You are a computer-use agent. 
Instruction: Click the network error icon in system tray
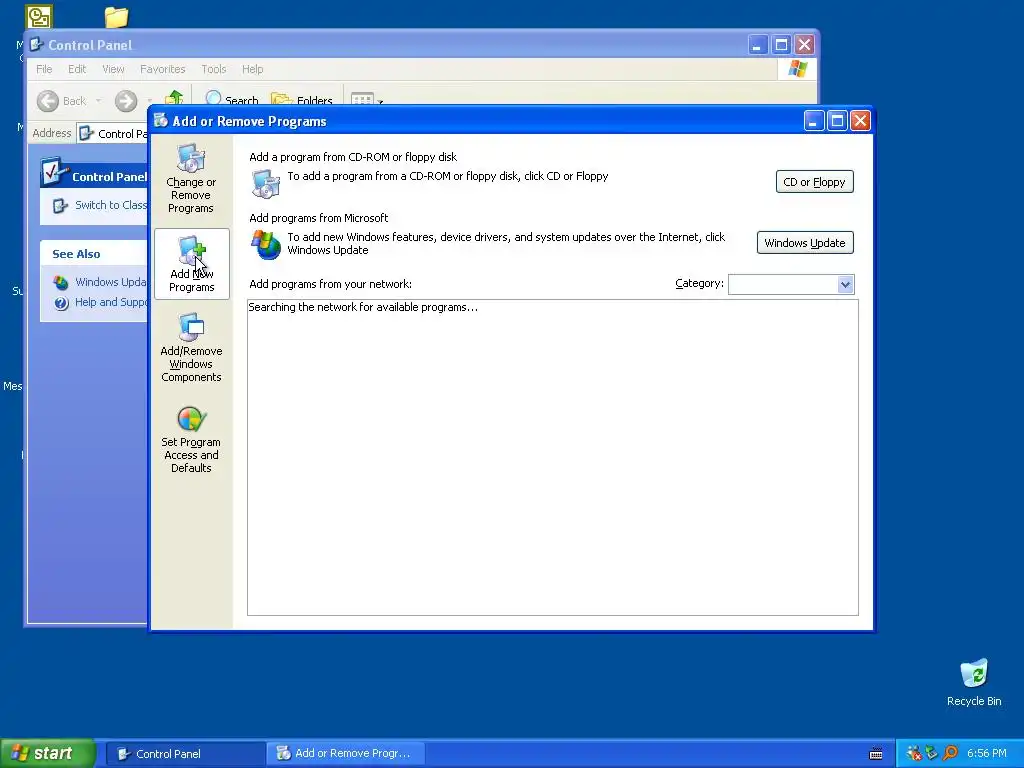(914, 754)
